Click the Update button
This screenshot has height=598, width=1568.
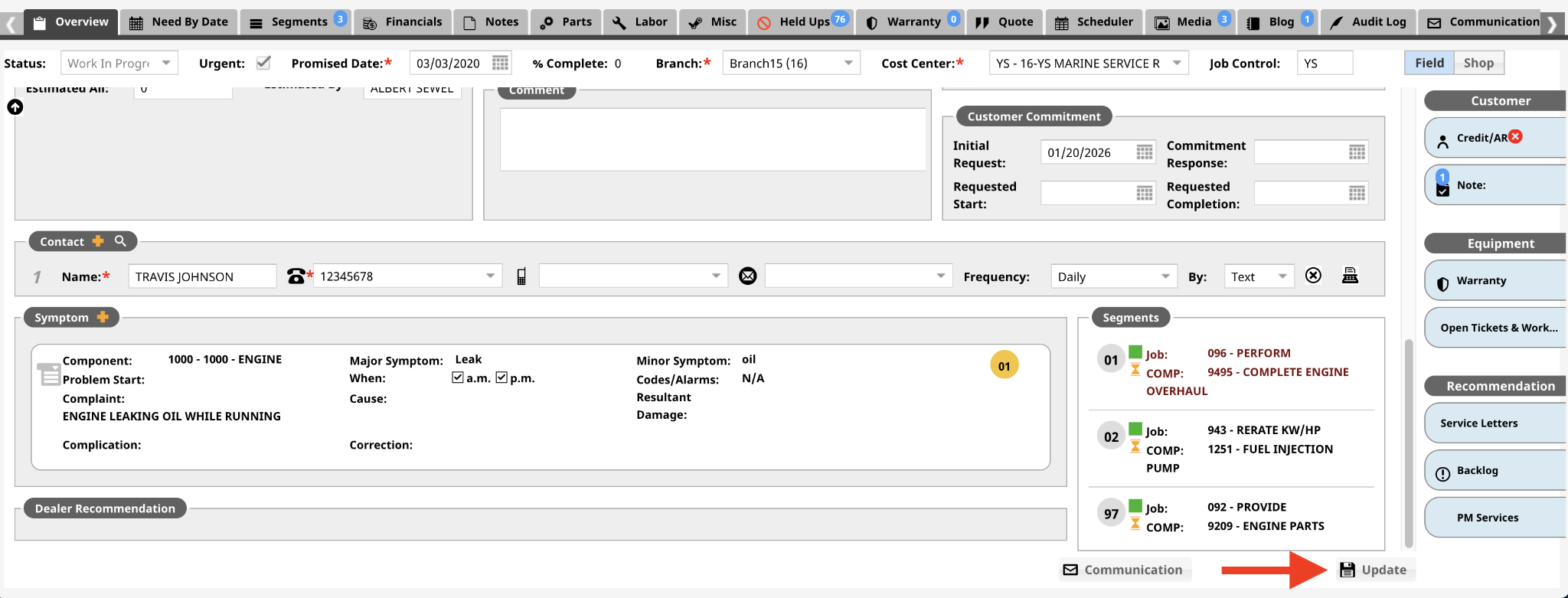(1374, 570)
